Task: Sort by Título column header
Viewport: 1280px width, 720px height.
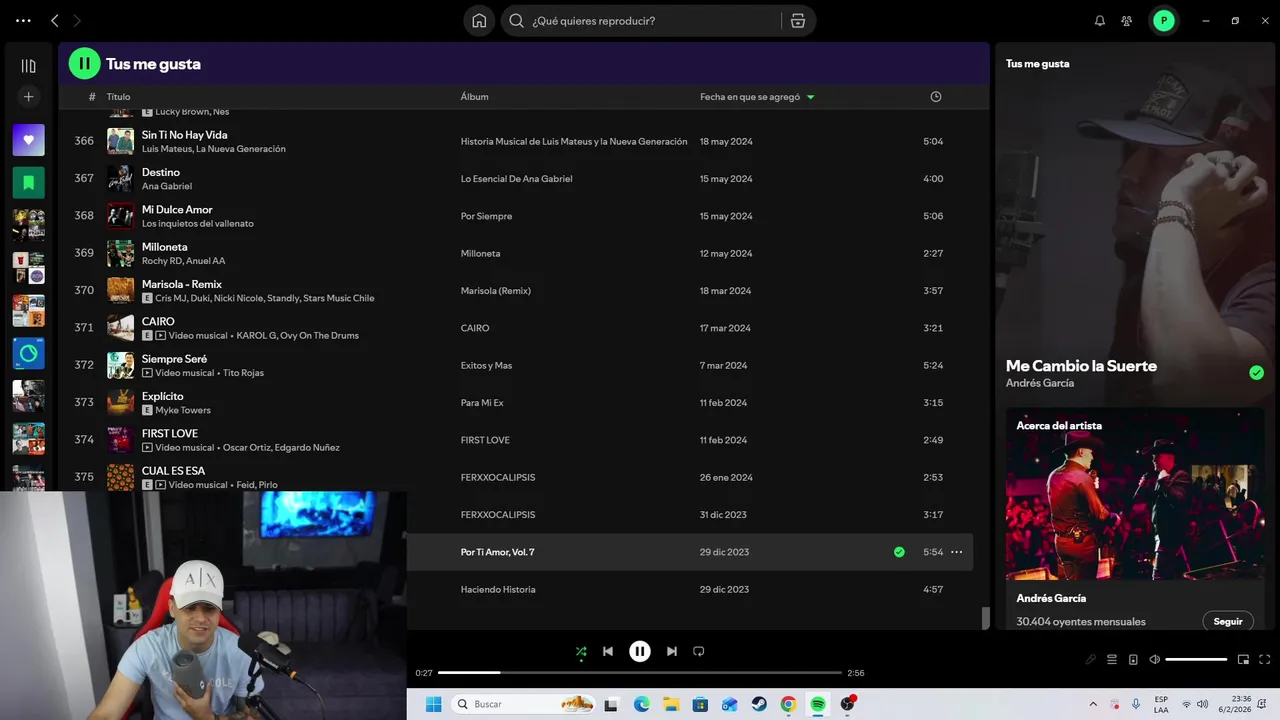Action: (x=118, y=97)
